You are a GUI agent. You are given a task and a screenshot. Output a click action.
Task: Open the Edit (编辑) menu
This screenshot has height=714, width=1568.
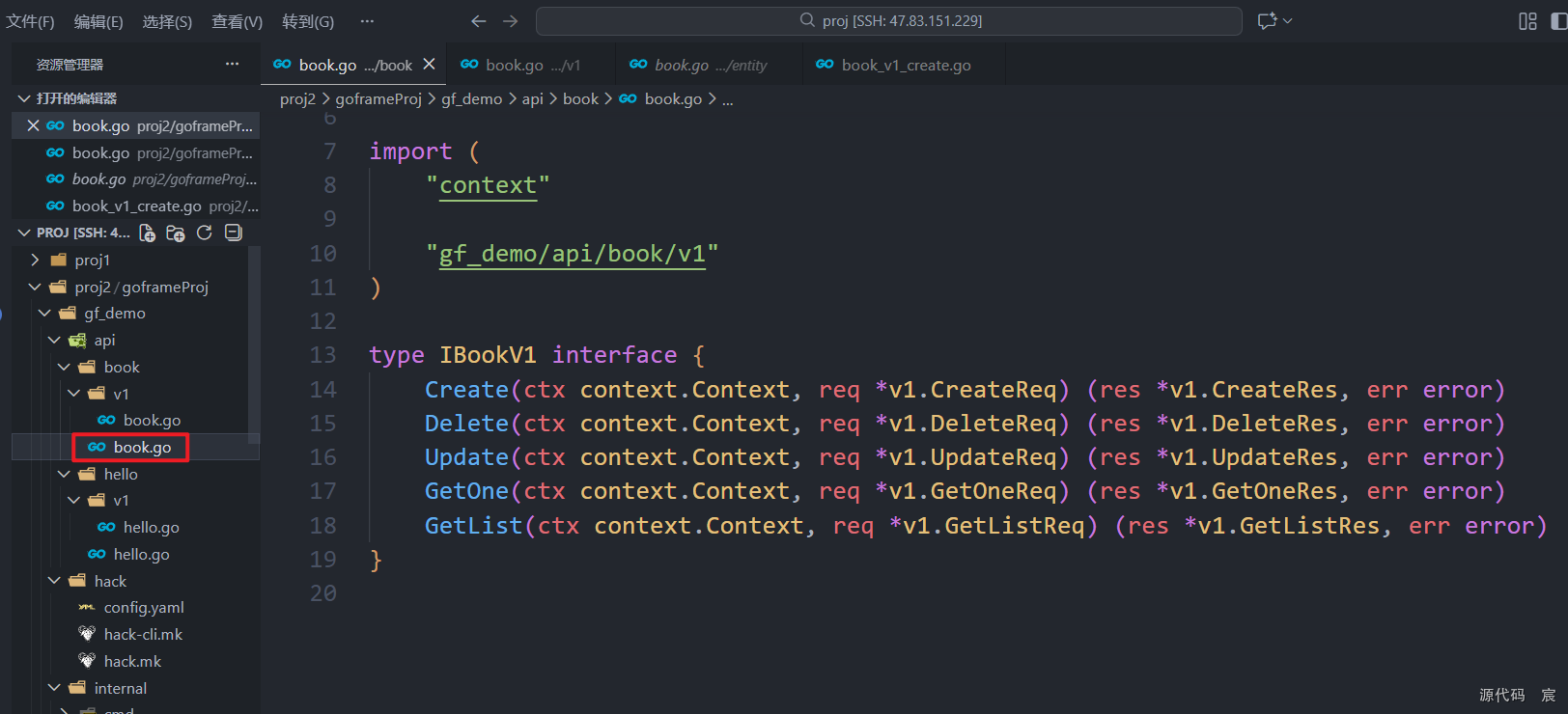tap(98, 21)
